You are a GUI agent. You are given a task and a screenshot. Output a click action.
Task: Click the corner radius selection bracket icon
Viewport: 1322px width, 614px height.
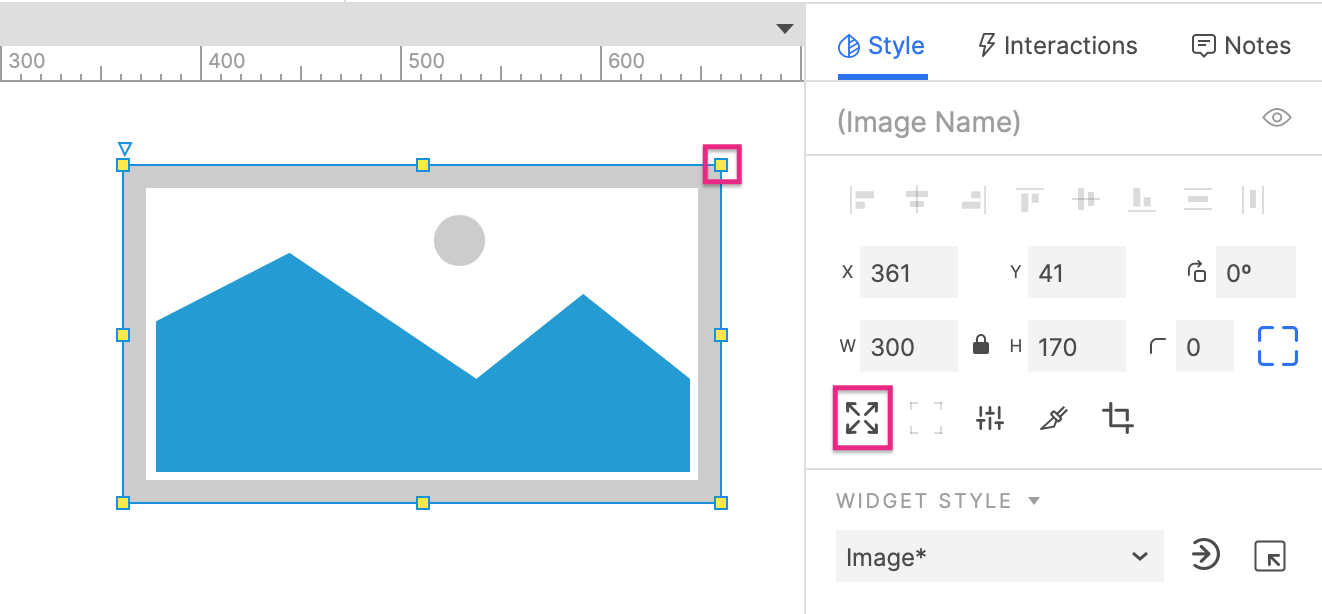pyautogui.click(x=1276, y=344)
